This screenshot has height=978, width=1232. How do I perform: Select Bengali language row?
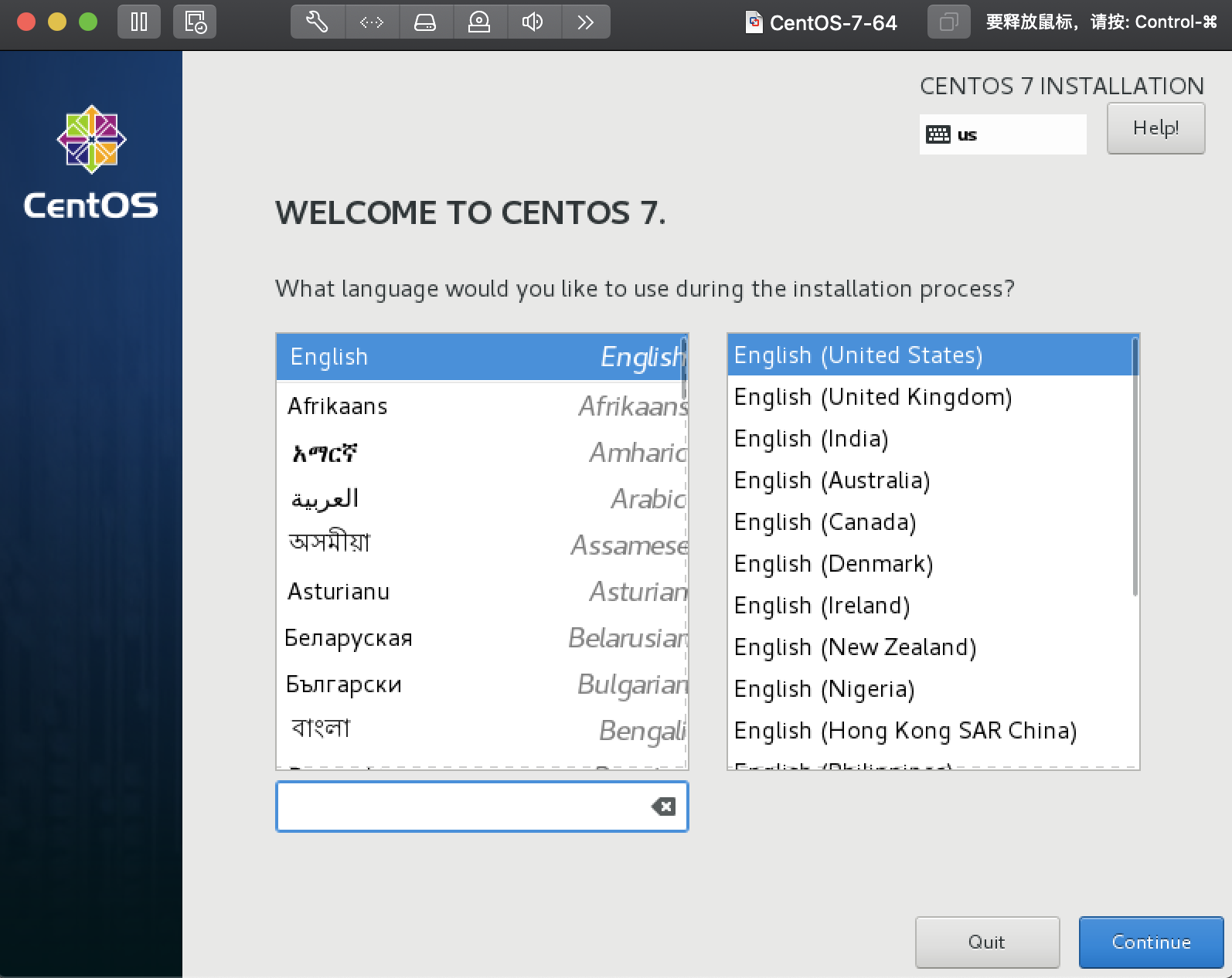482,731
